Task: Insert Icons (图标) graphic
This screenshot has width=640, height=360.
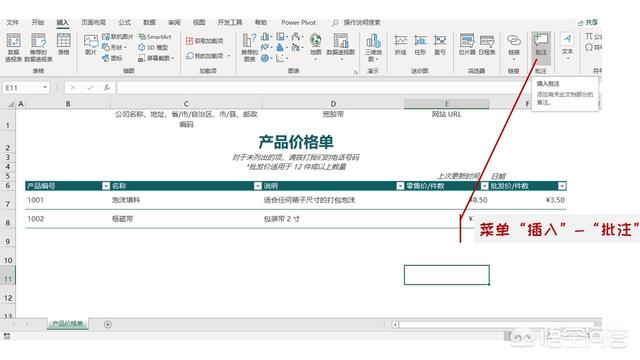Action: click(112, 58)
